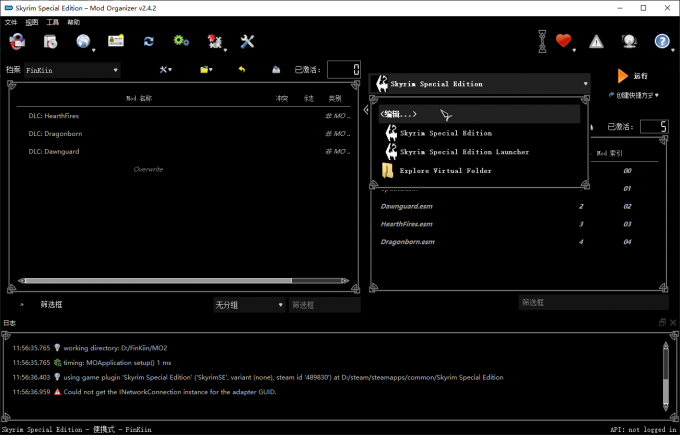Screen dimensions: 680x435
Task: Open settings wrench and screwdriver icon
Action: (247, 42)
